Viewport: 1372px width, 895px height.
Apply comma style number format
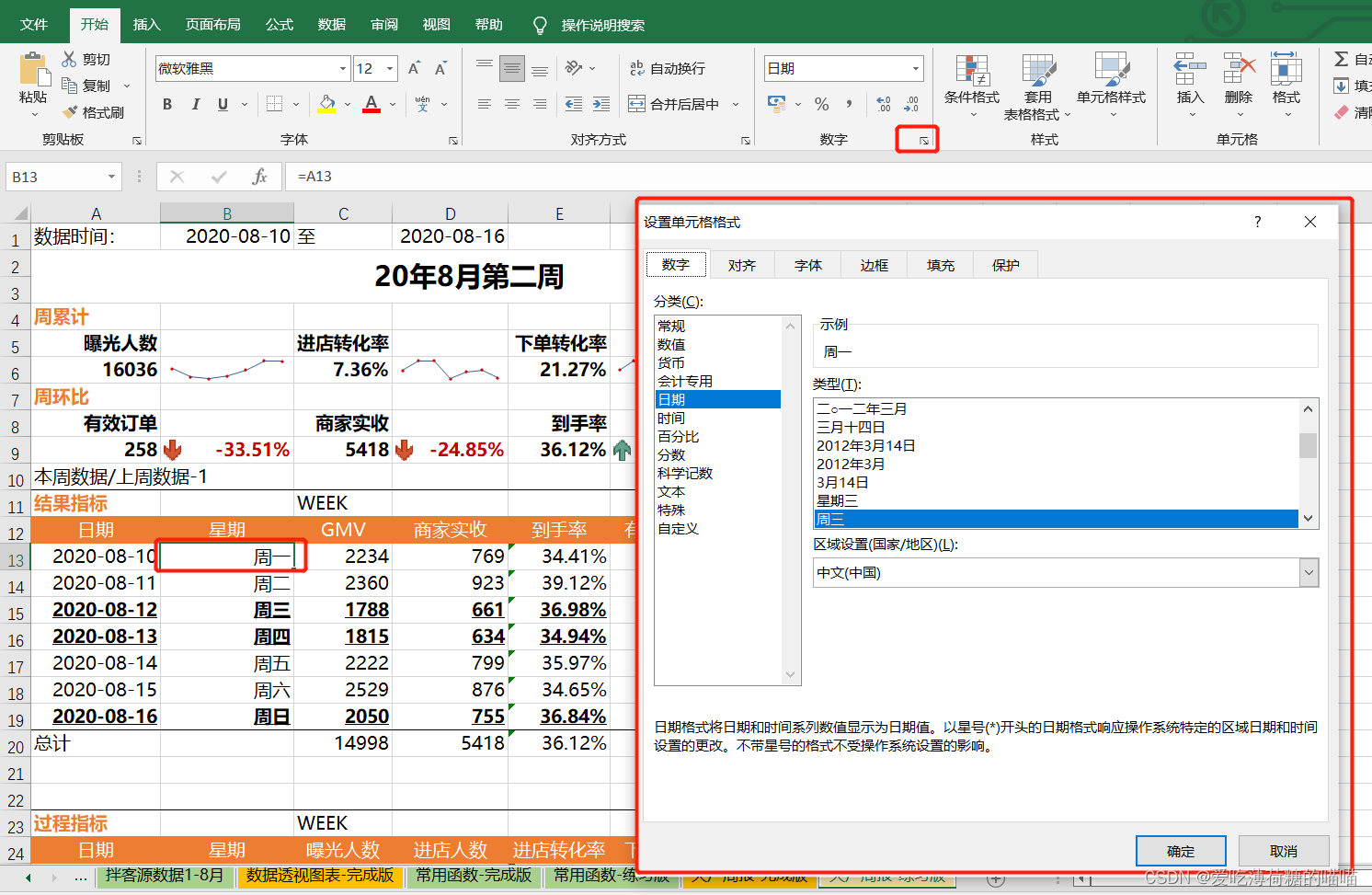point(849,104)
